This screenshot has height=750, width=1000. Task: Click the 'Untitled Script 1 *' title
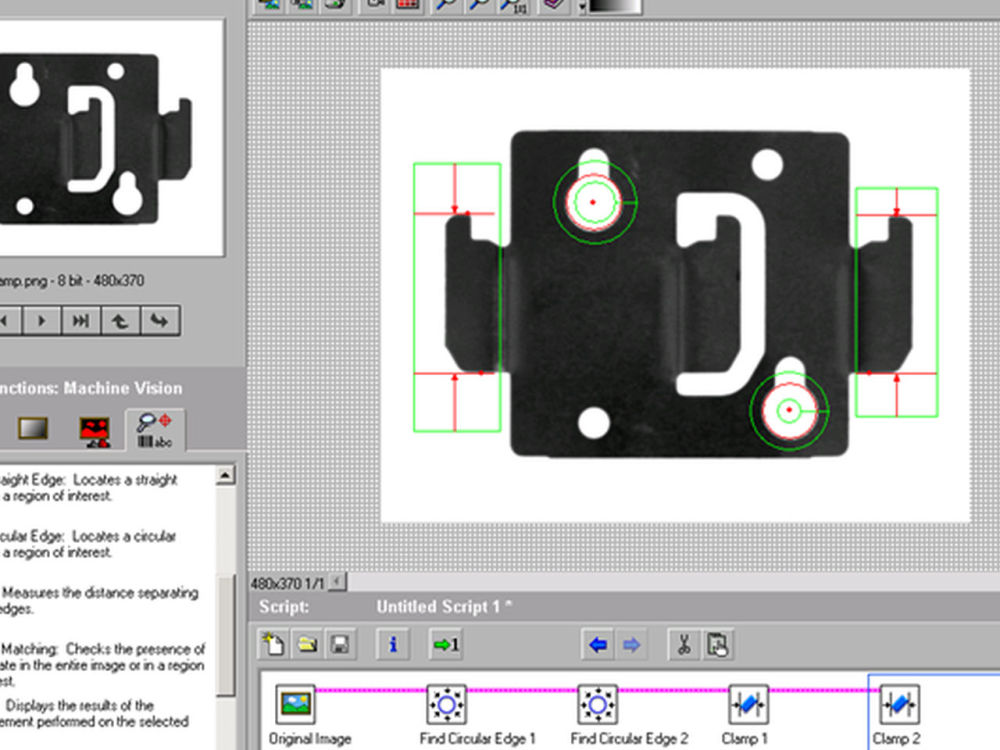pos(444,607)
